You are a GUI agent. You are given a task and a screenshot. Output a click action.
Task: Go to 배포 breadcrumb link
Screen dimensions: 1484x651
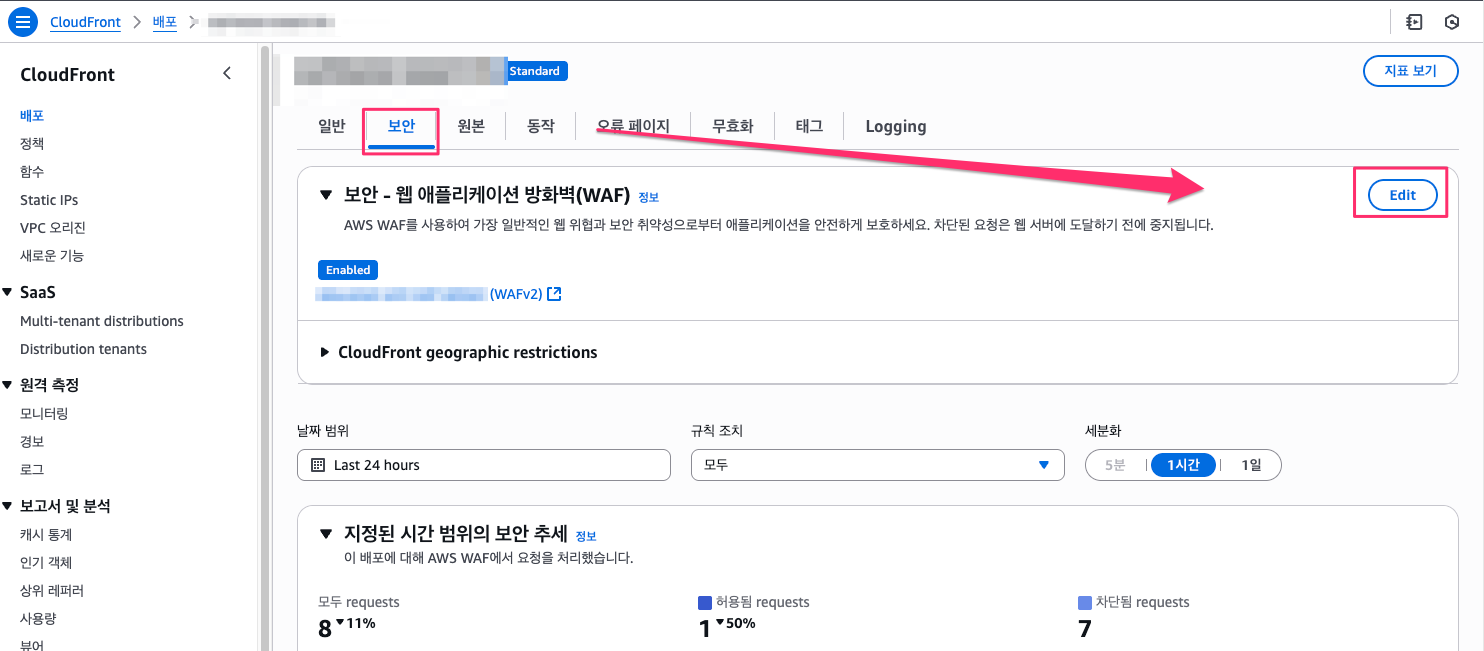(x=164, y=21)
